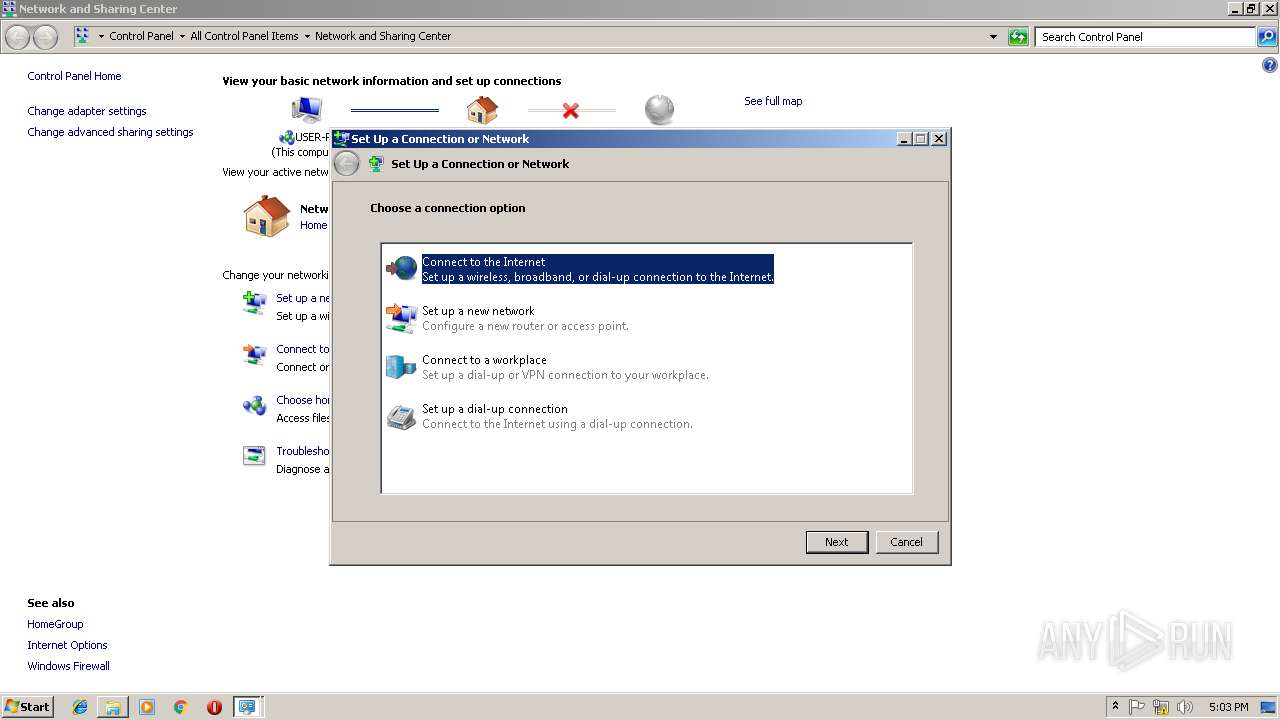Click the Set up a new connection icon
Screen dimensions: 1280x720
click(254, 302)
